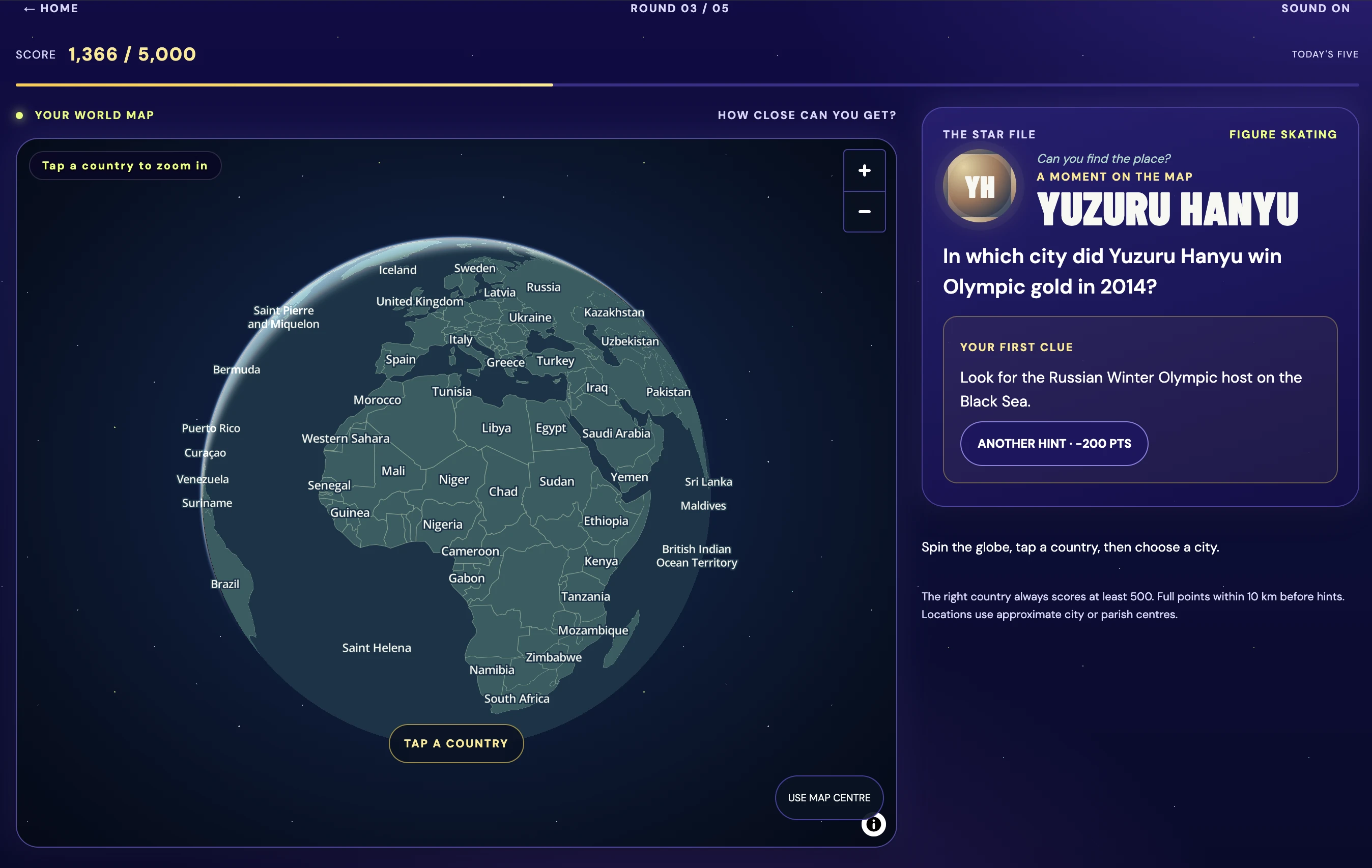The height and width of the screenshot is (868, 1372).
Task: Tap Mozambique label
Action: [x=592, y=630]
